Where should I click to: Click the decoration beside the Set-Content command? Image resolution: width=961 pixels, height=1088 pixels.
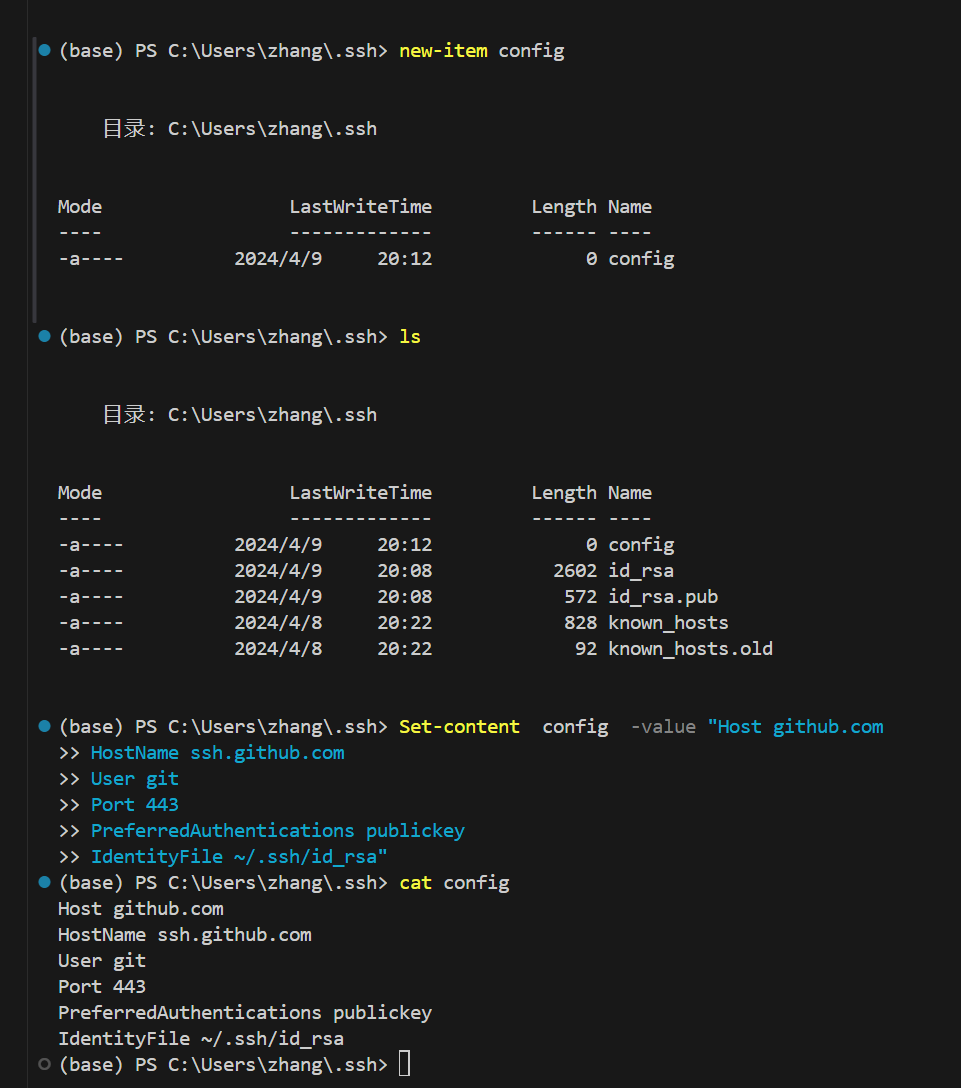43,726
